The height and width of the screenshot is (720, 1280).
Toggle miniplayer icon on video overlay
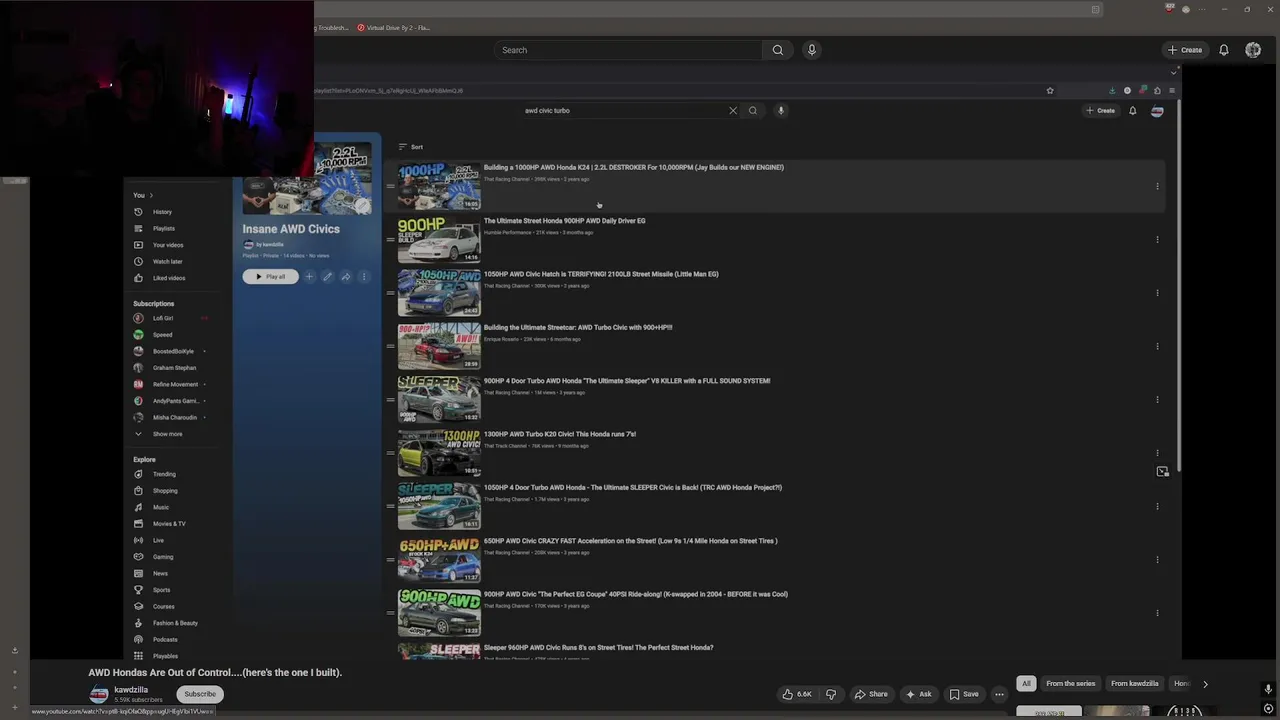[x=1162, y=471]
